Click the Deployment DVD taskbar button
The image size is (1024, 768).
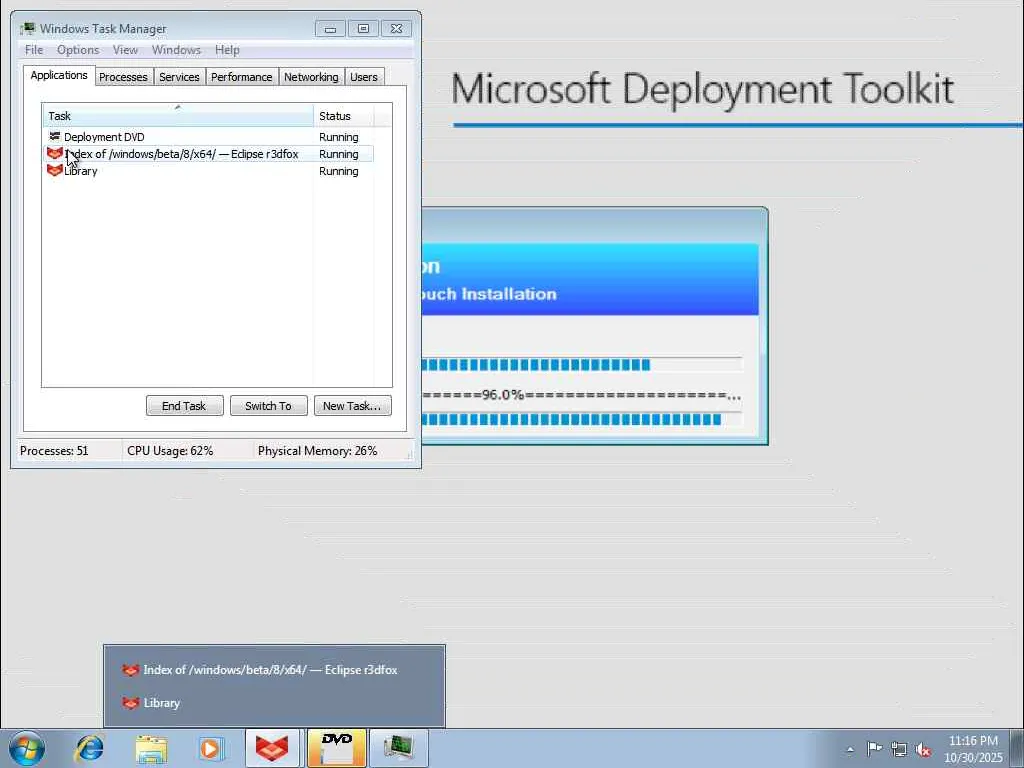336,748
